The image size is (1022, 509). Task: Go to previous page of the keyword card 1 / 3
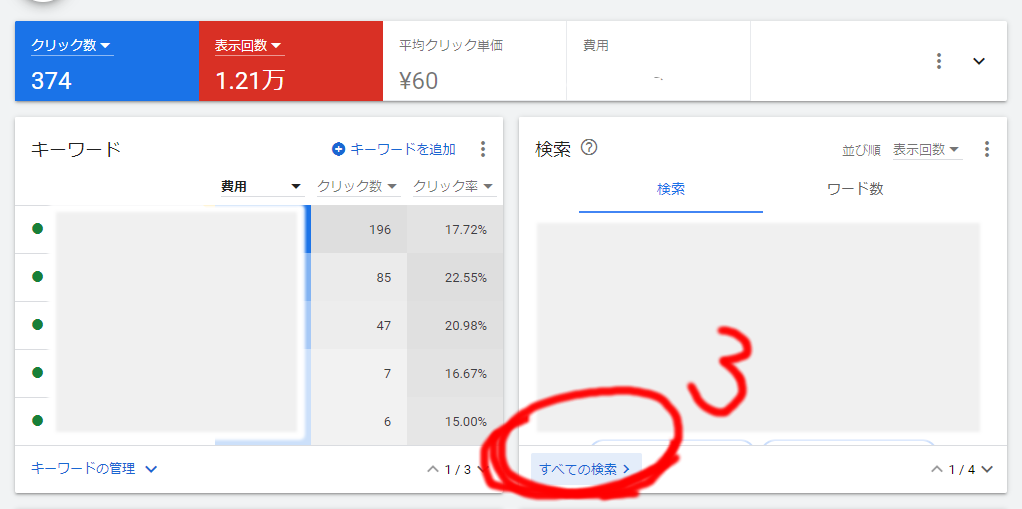click(433, 469)
